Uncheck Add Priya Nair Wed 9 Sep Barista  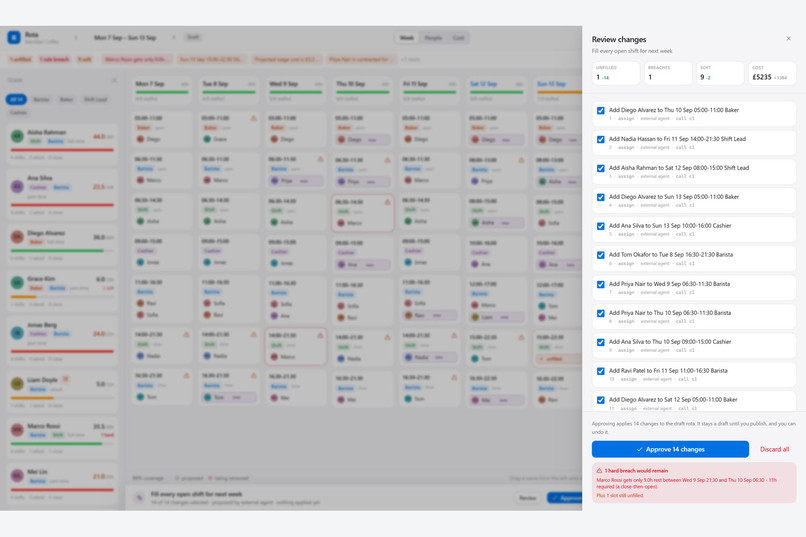(600, 284)
